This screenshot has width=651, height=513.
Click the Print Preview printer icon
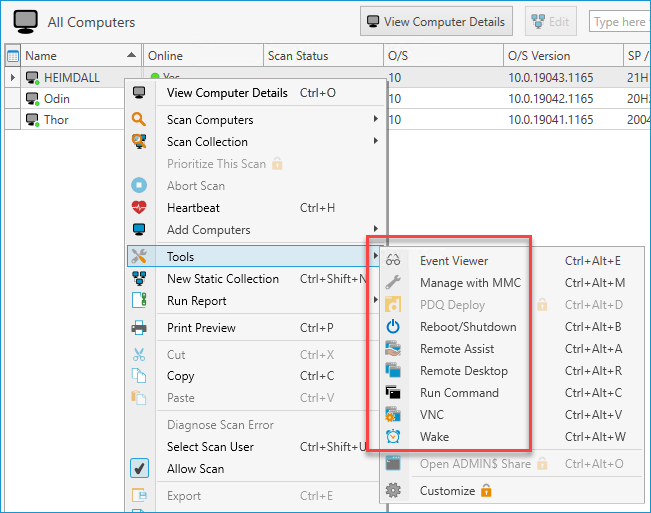(x=139, y=327)
